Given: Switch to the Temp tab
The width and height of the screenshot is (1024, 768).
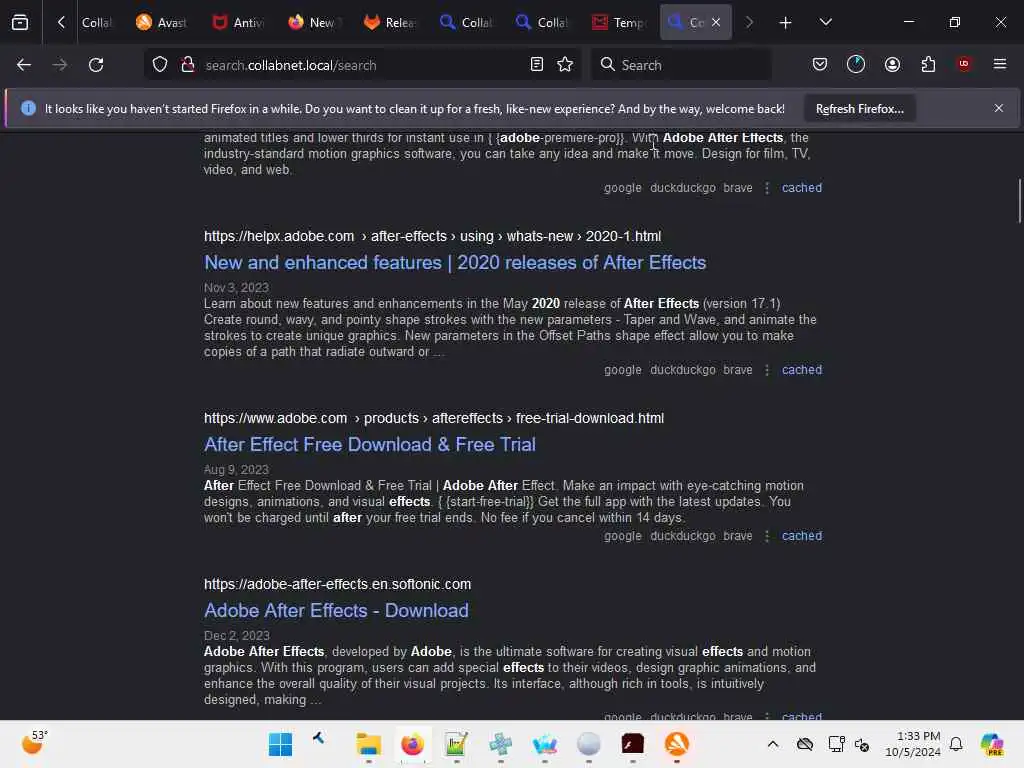Looking at the screenshot, I should point(618,22).
